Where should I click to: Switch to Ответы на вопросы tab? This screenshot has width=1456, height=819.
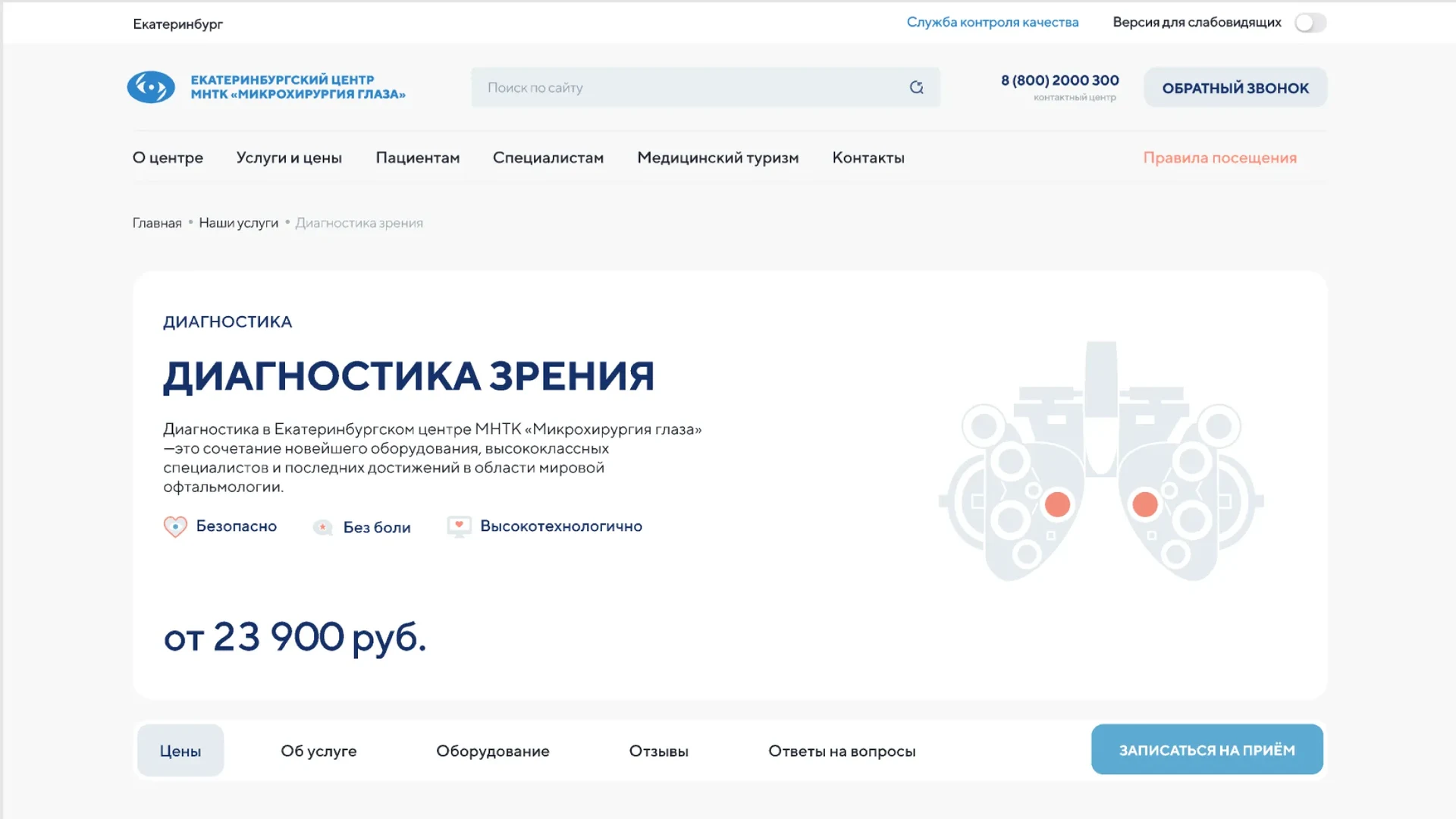point(842,751)
